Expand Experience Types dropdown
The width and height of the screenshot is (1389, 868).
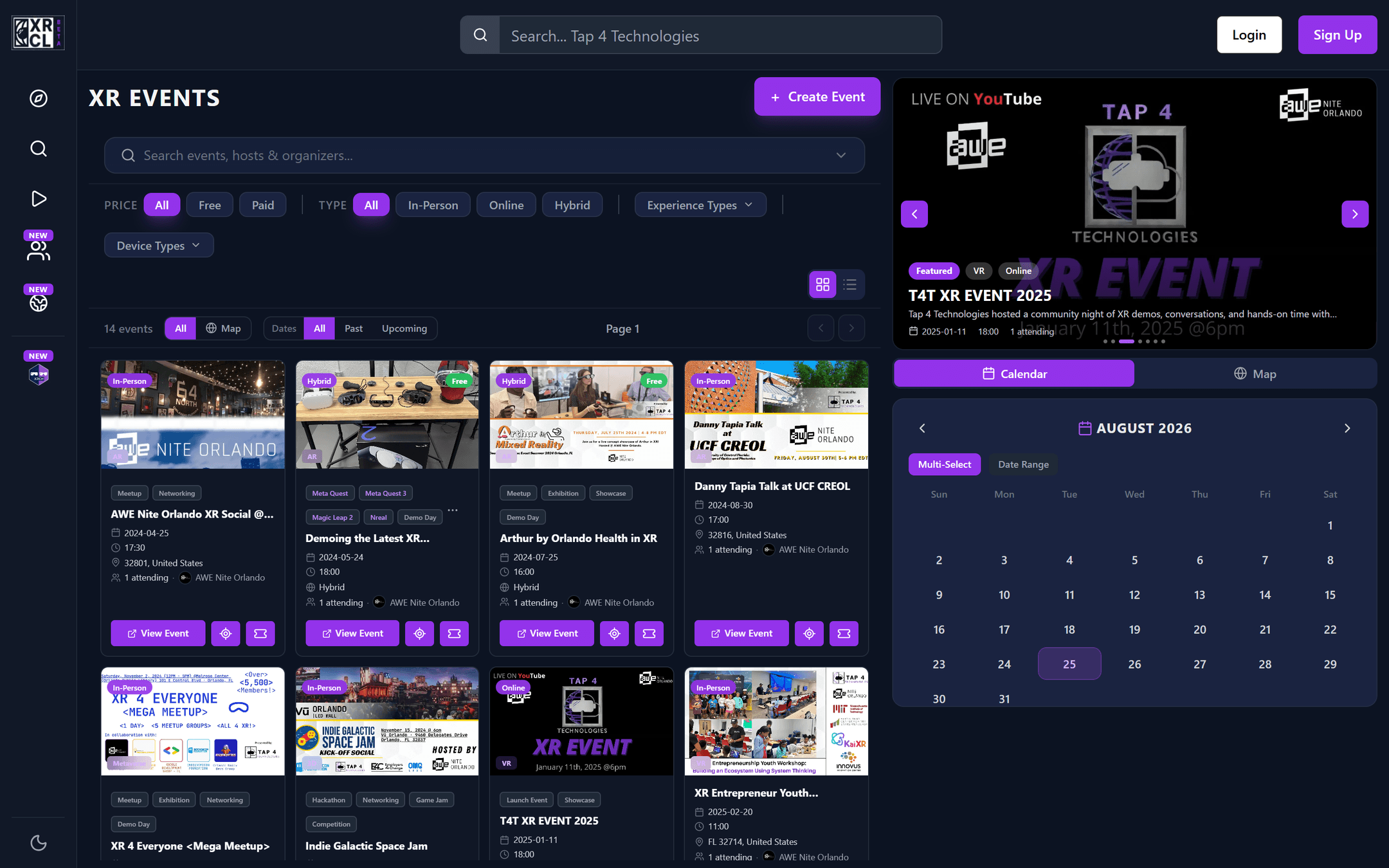[700, 205]
